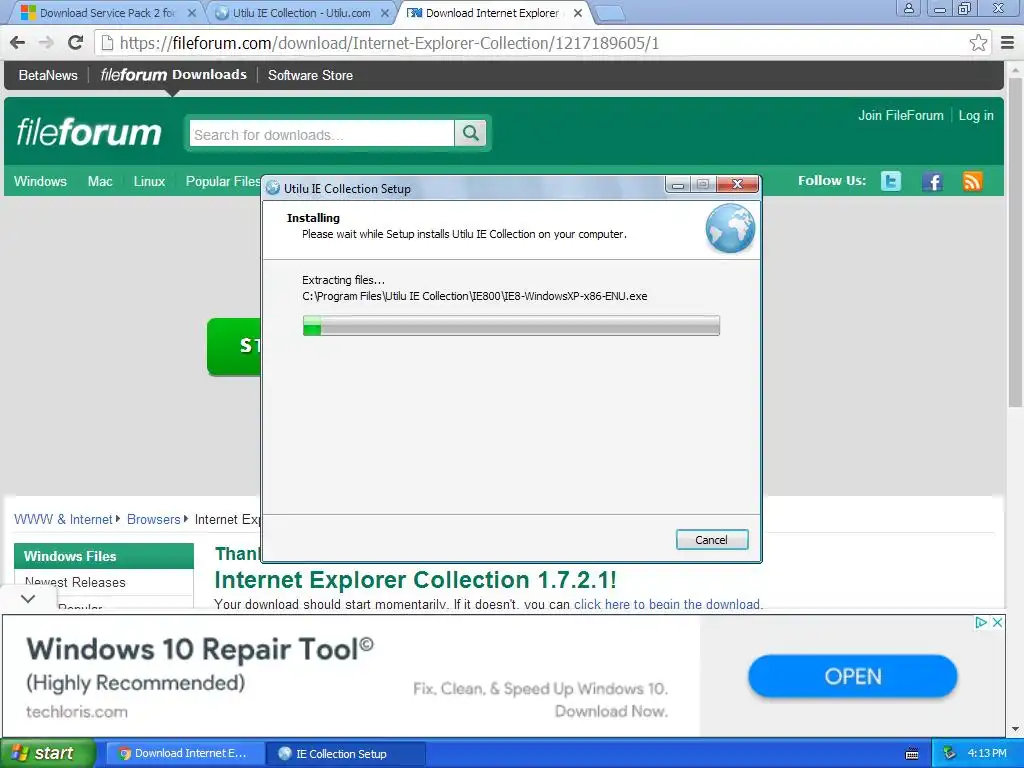
Task: Switch to the Utilu IE Collection - Utilu.com tab
Action: pos(301,13)
